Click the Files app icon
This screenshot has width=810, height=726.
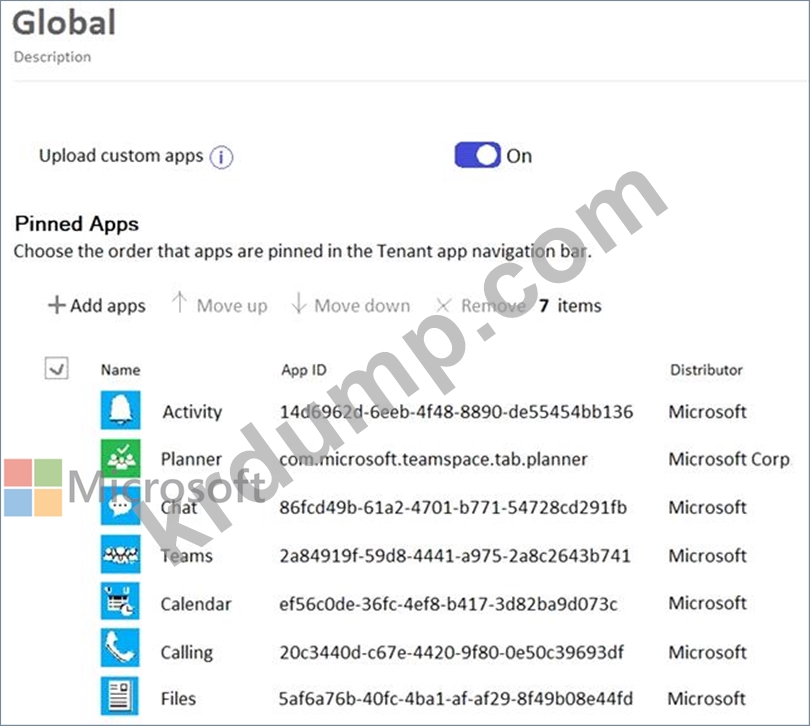pos(121,697)
